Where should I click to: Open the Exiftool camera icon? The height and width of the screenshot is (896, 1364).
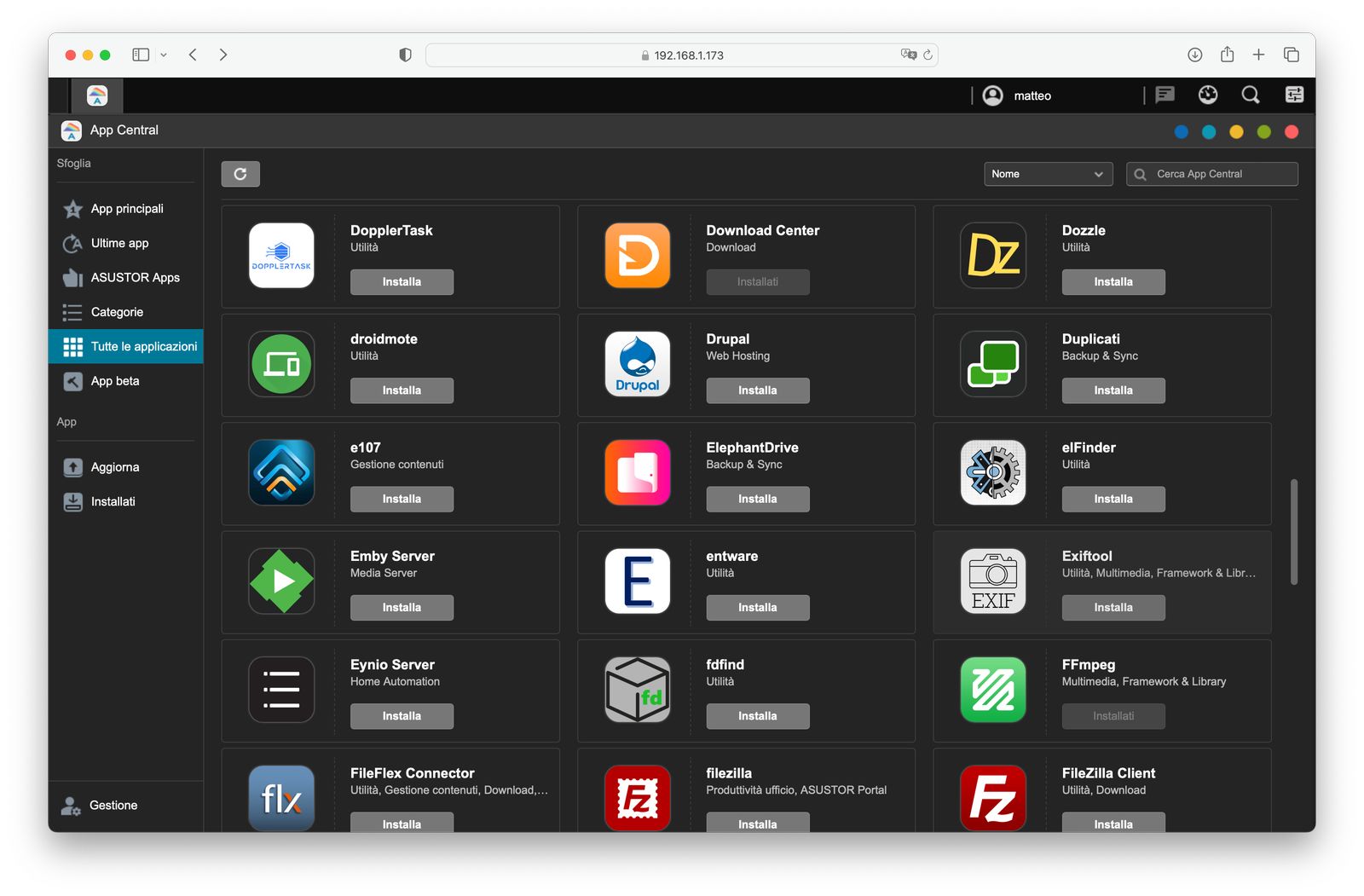993,581
